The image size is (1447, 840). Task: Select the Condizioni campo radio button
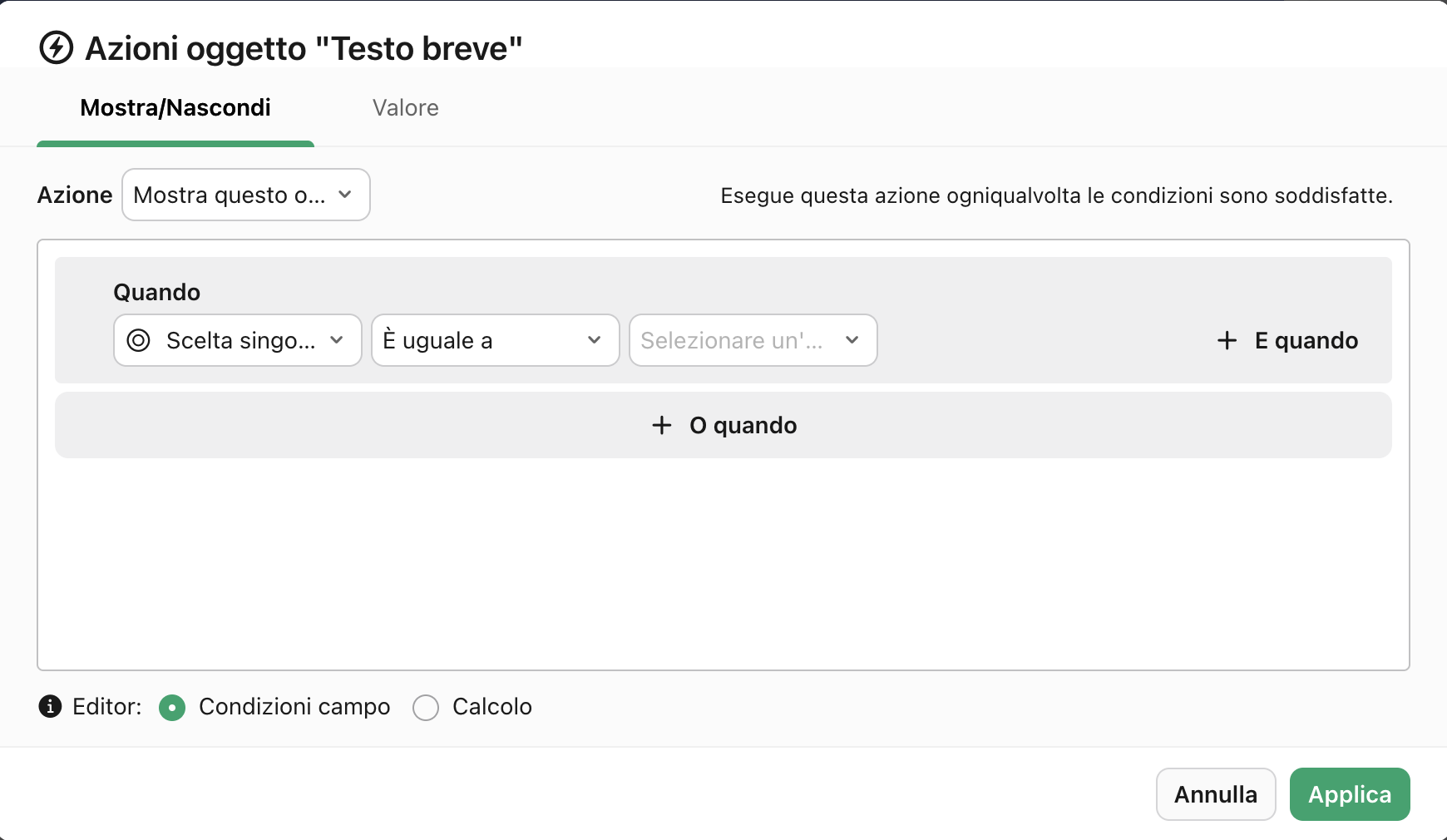click(172, 708)
